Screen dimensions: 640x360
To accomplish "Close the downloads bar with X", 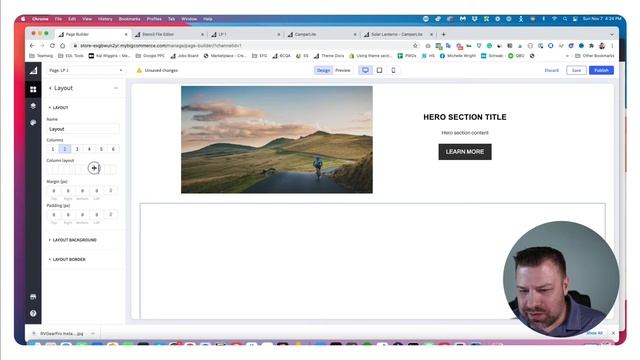I will pos(613,333).
